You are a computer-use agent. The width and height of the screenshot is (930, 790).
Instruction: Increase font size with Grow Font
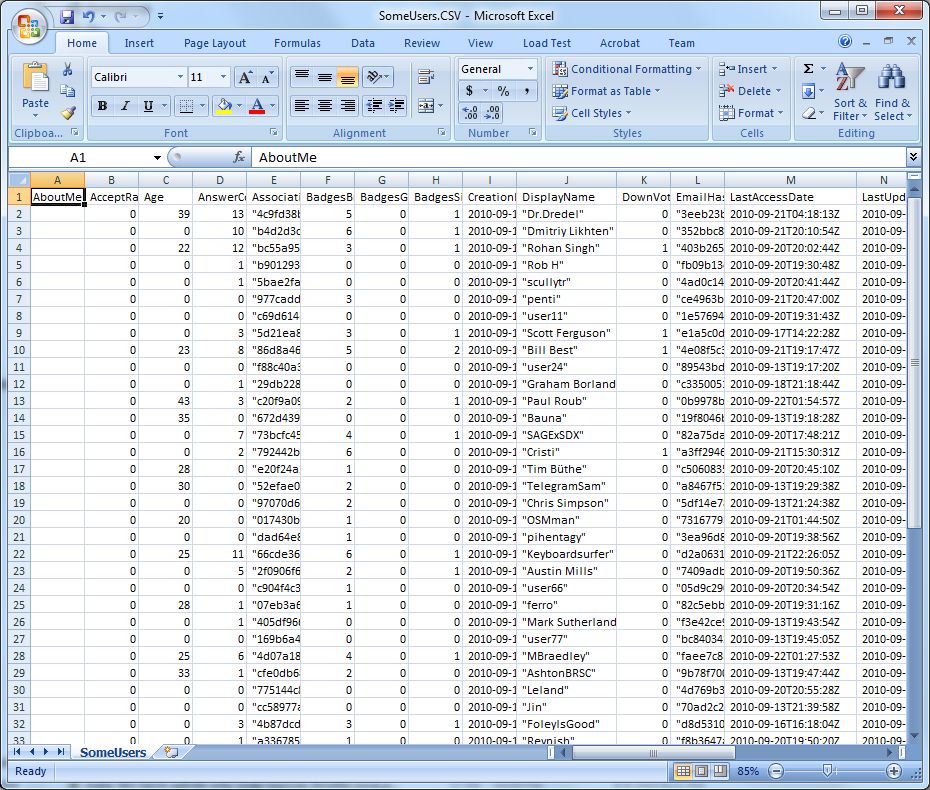tap(245, 77)
